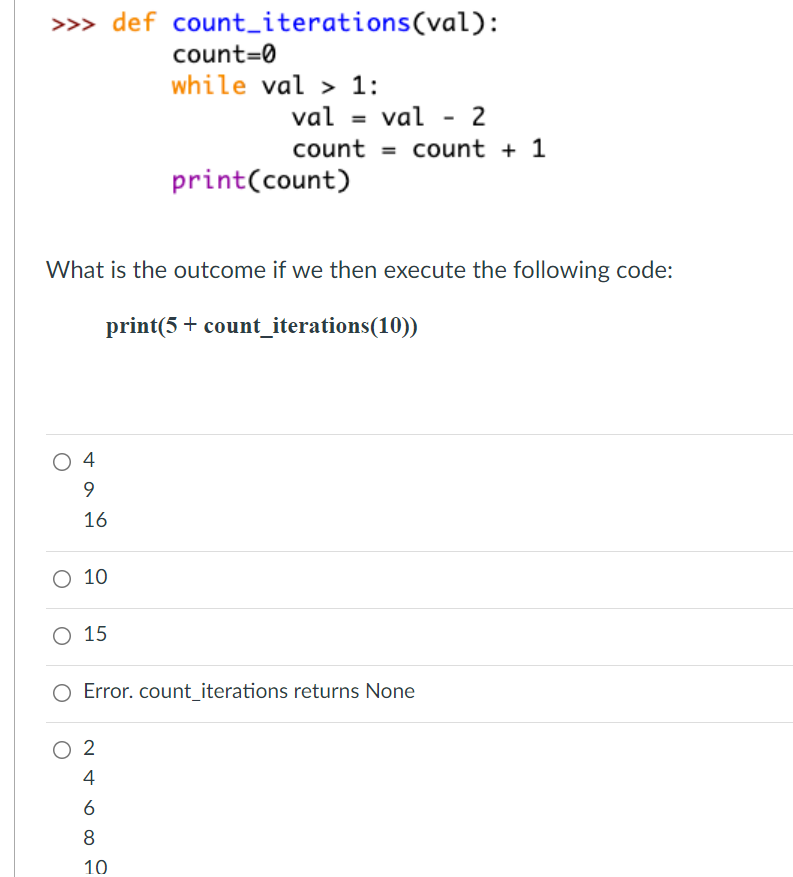The image size is (793, 877).
Task: Select 'Error. count_iterations returns None' option
Action: [61, 692]
